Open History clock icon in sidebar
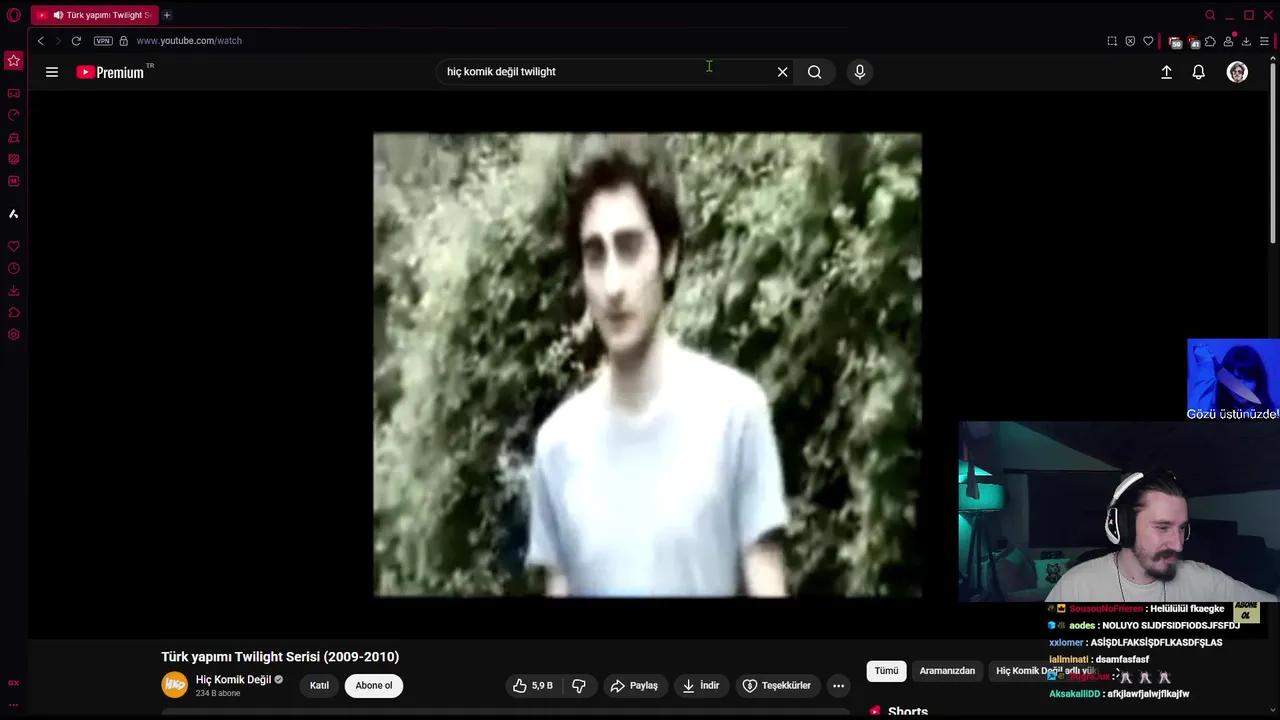 point(14,268)
